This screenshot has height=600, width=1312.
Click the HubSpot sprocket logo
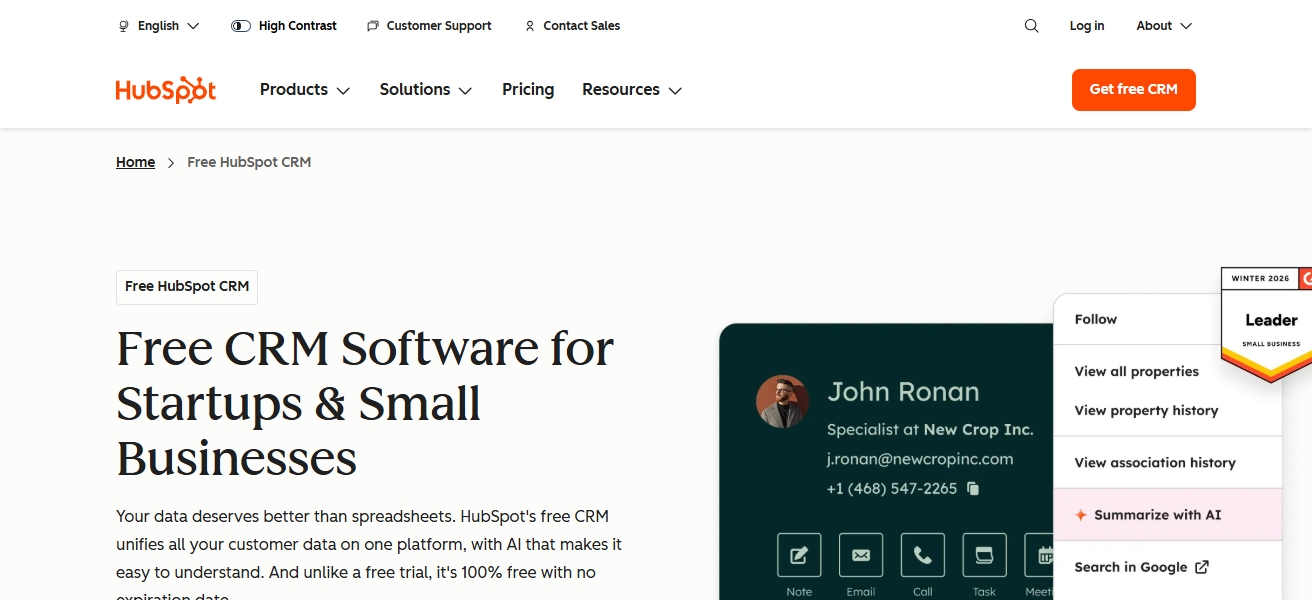[165, 89]
